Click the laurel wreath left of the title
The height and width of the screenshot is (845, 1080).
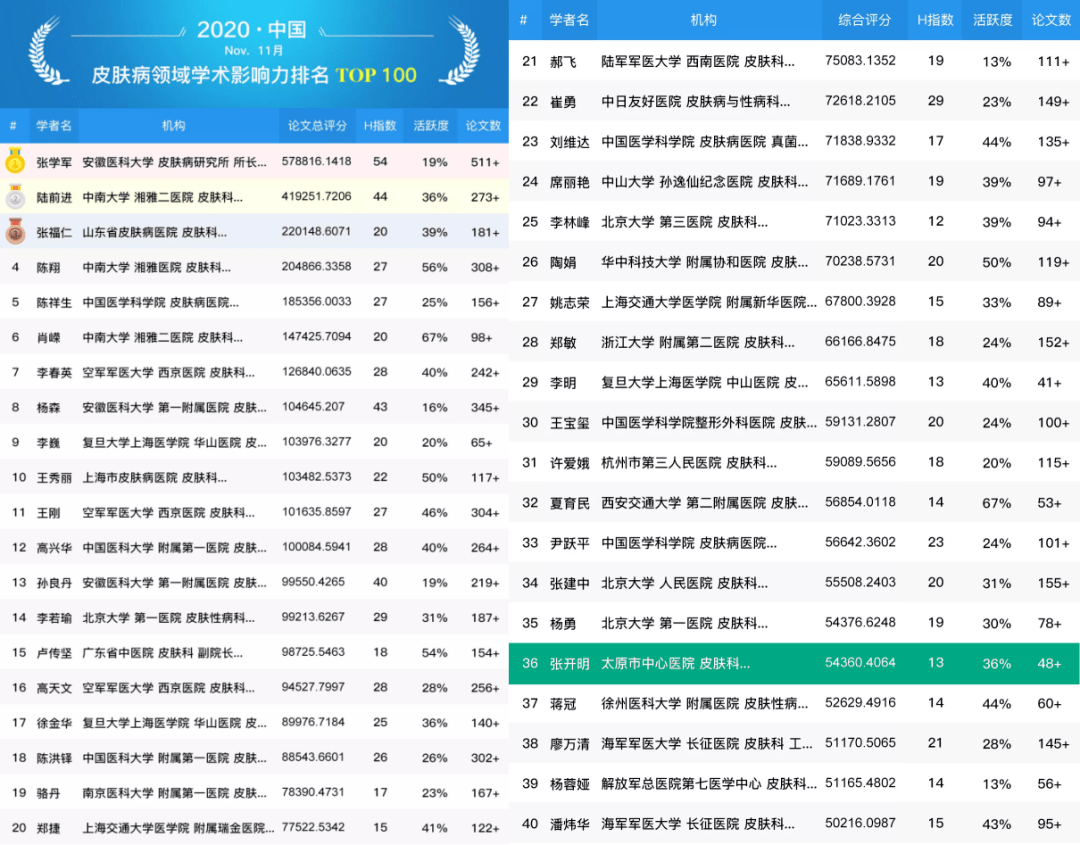[51, 50]
